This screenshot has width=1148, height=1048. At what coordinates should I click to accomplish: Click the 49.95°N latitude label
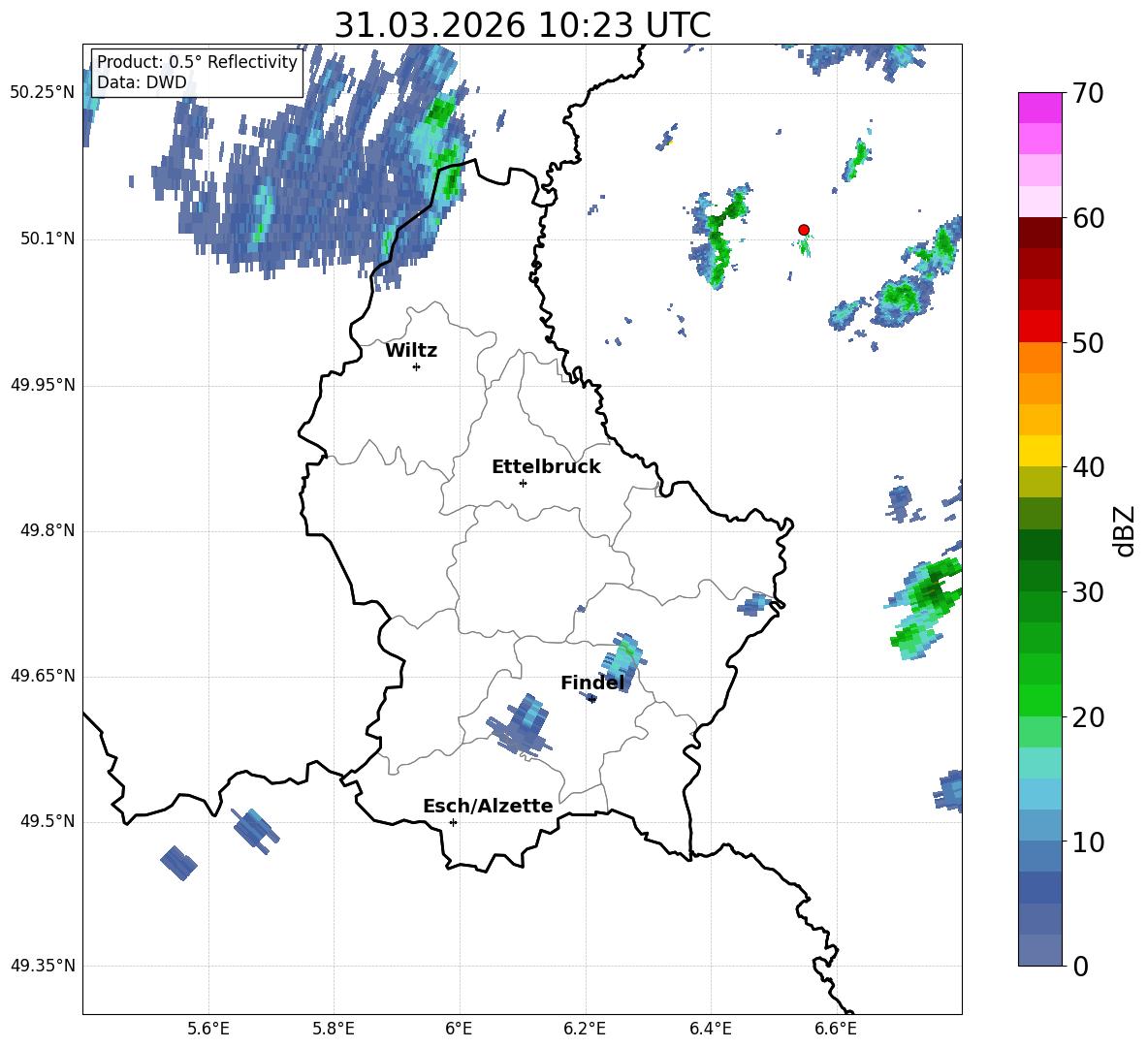(43, 385)
